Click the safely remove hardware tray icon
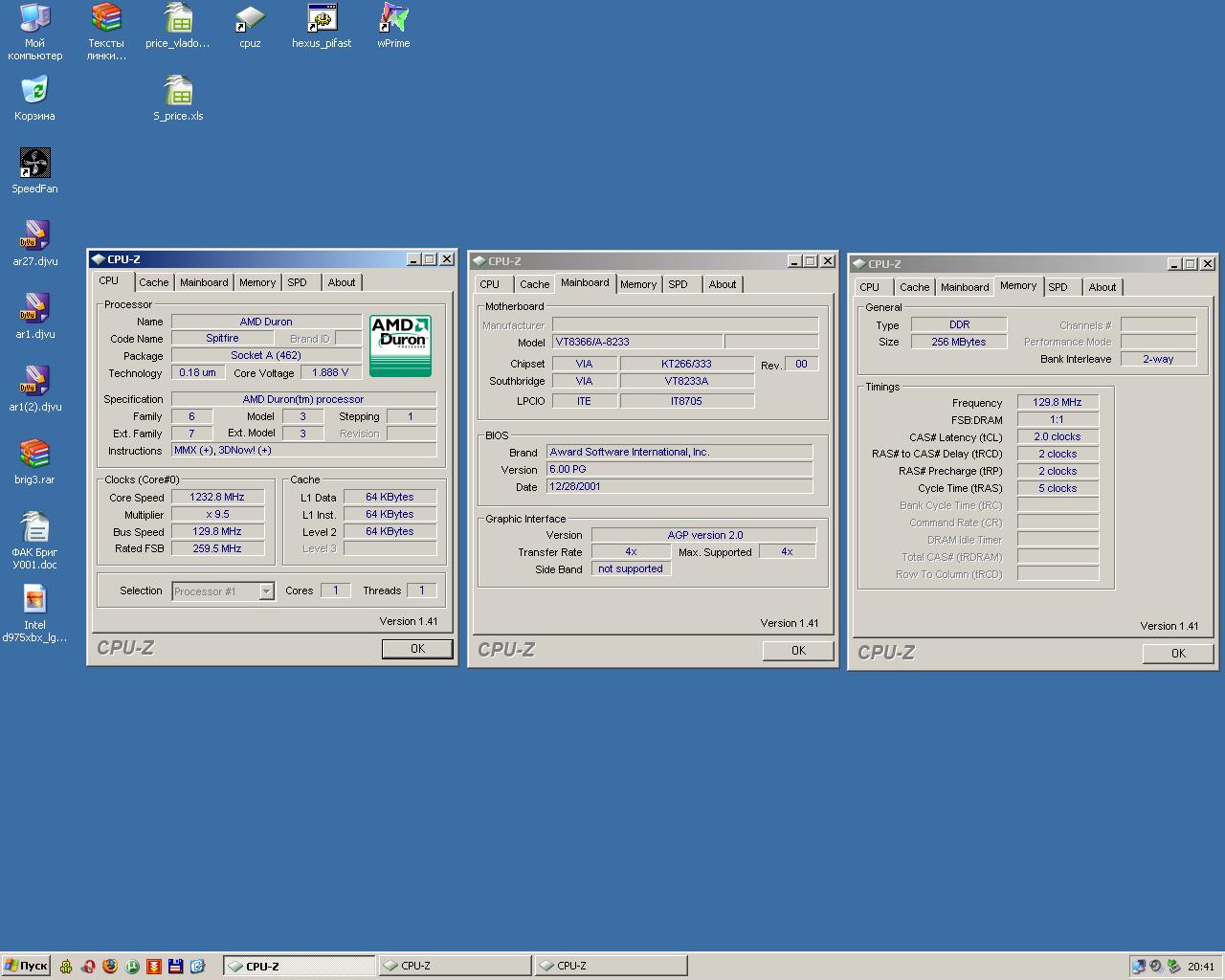 click(x=1173, y=967)
